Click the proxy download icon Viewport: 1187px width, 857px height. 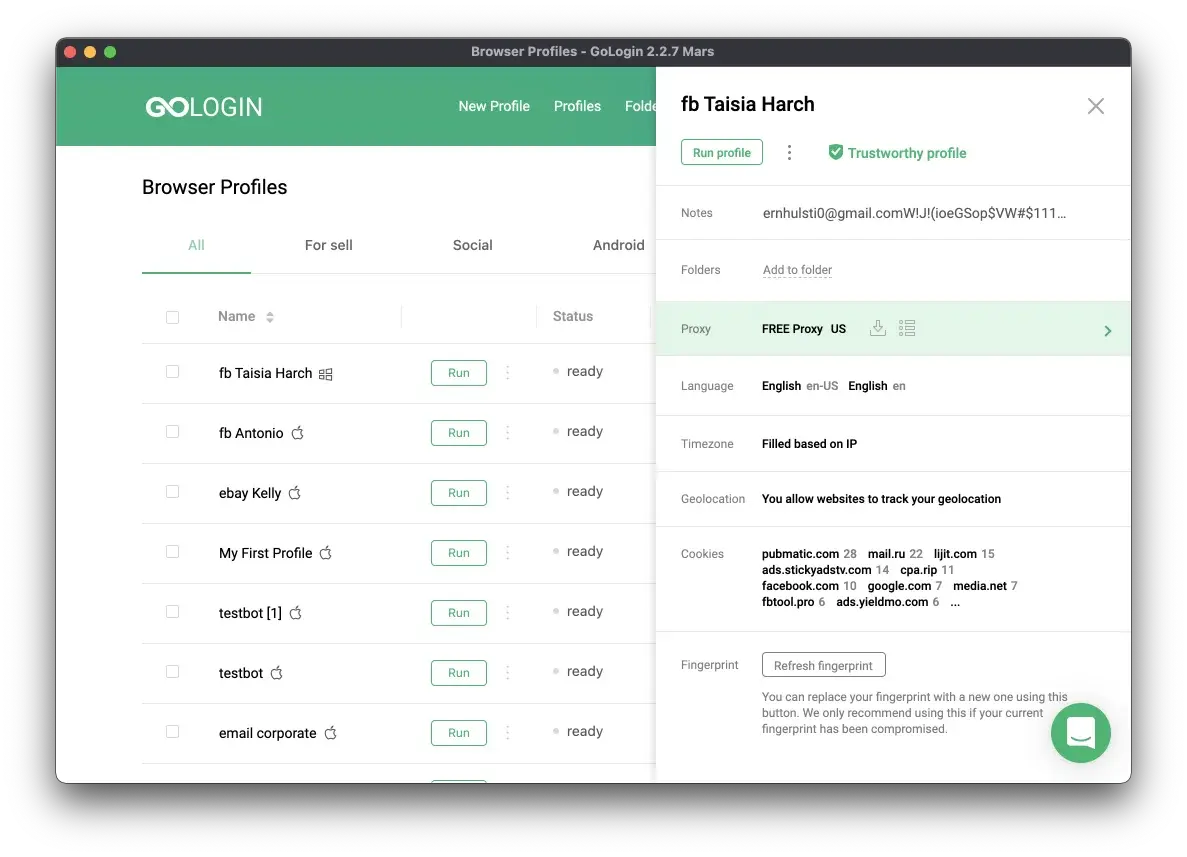coord(877,328)
